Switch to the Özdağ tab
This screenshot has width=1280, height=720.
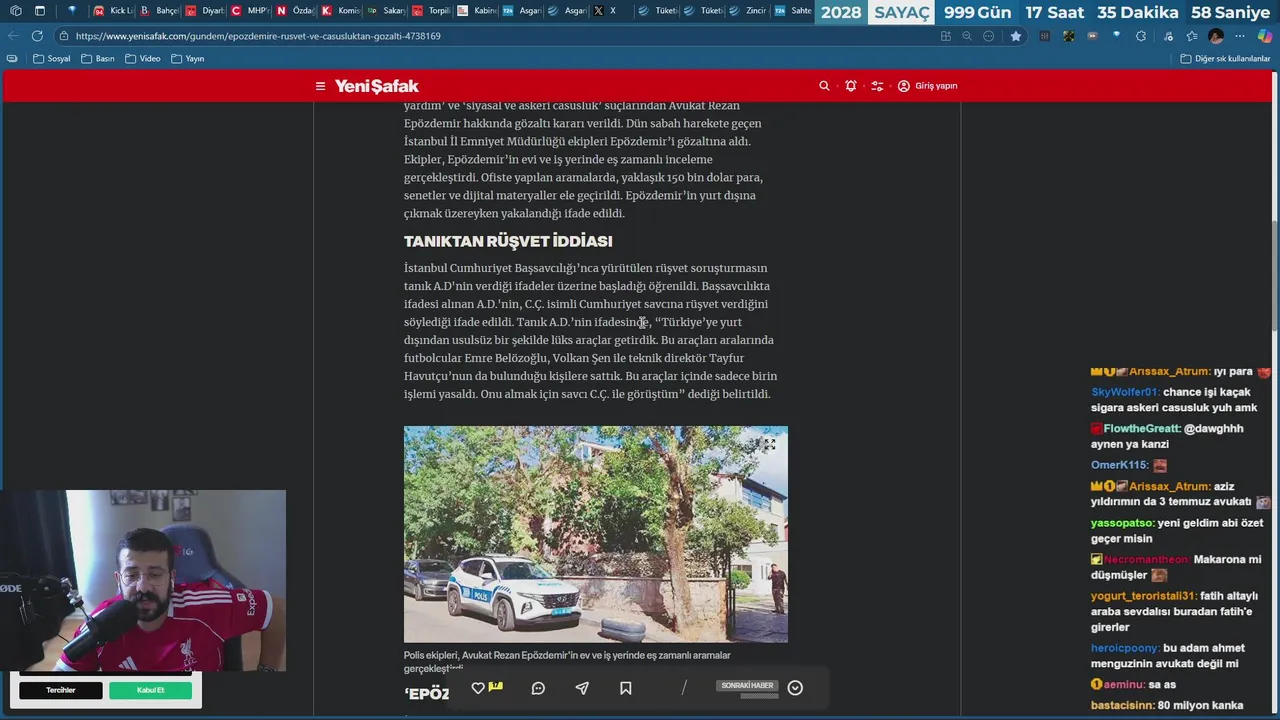(296, 11)
